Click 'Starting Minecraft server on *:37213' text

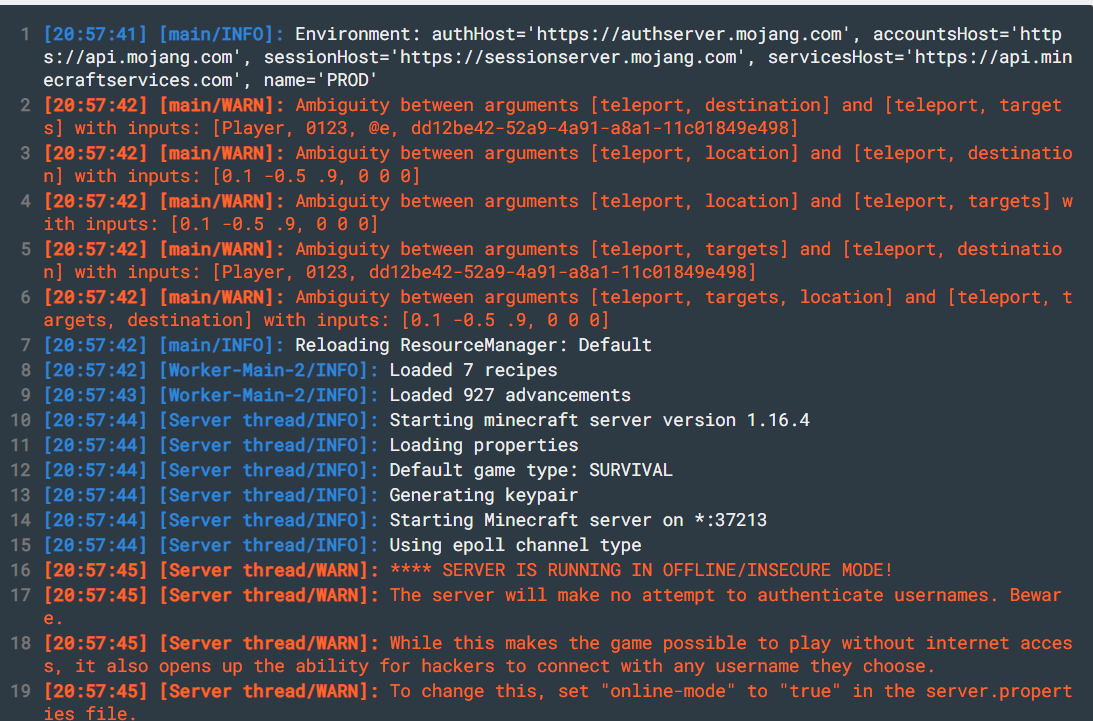click(578, 520)
